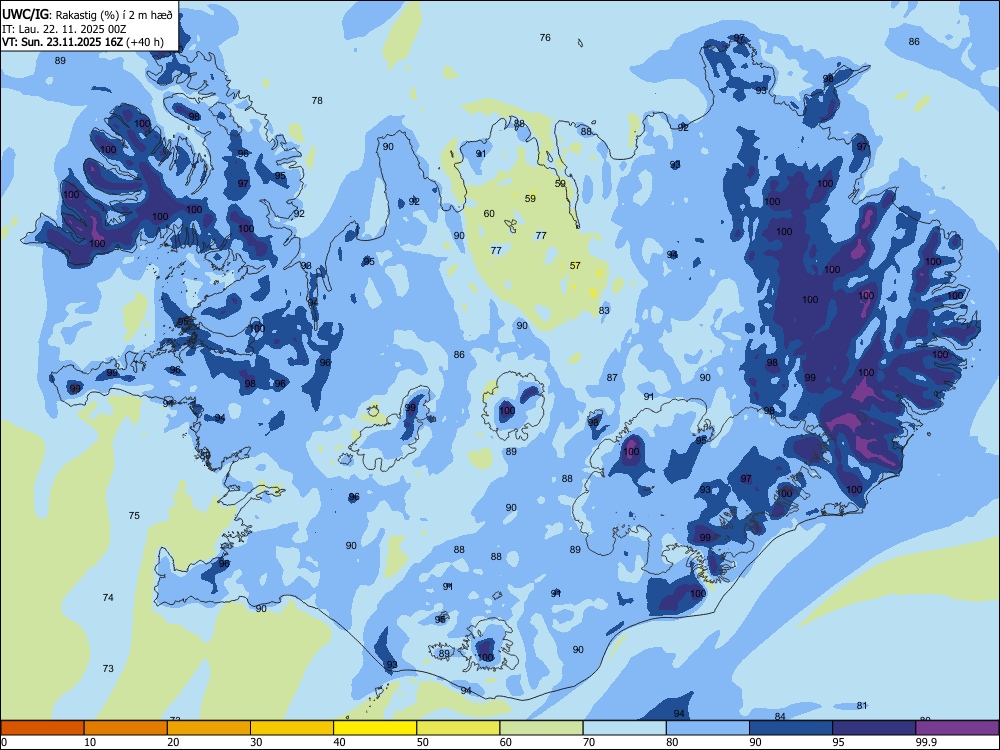This screenshot has height=750, width=1000.
Task: Click the title 'UWC/IG: Rakastig (%) í 2 m hæð'
Action: tap(87, 15)
